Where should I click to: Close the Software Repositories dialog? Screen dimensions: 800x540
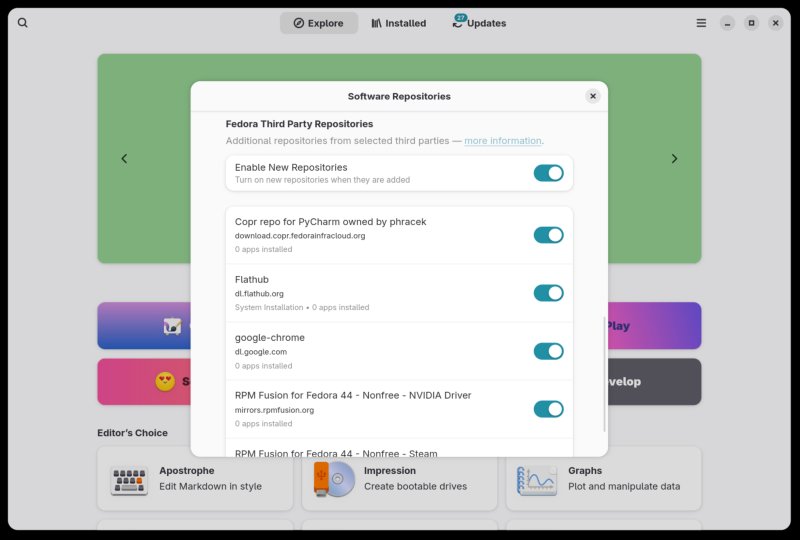point(593,96)
